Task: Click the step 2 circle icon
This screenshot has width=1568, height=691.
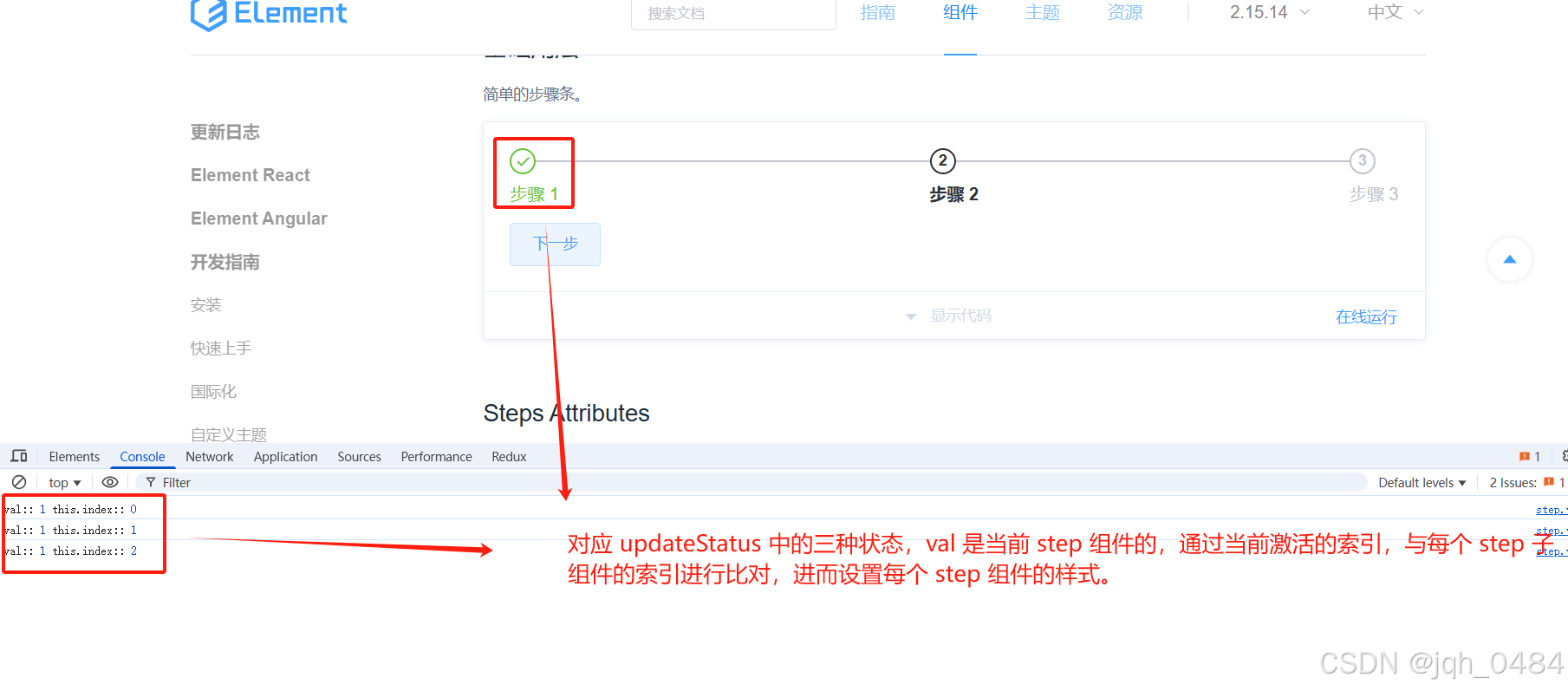Action: point(943,161)
